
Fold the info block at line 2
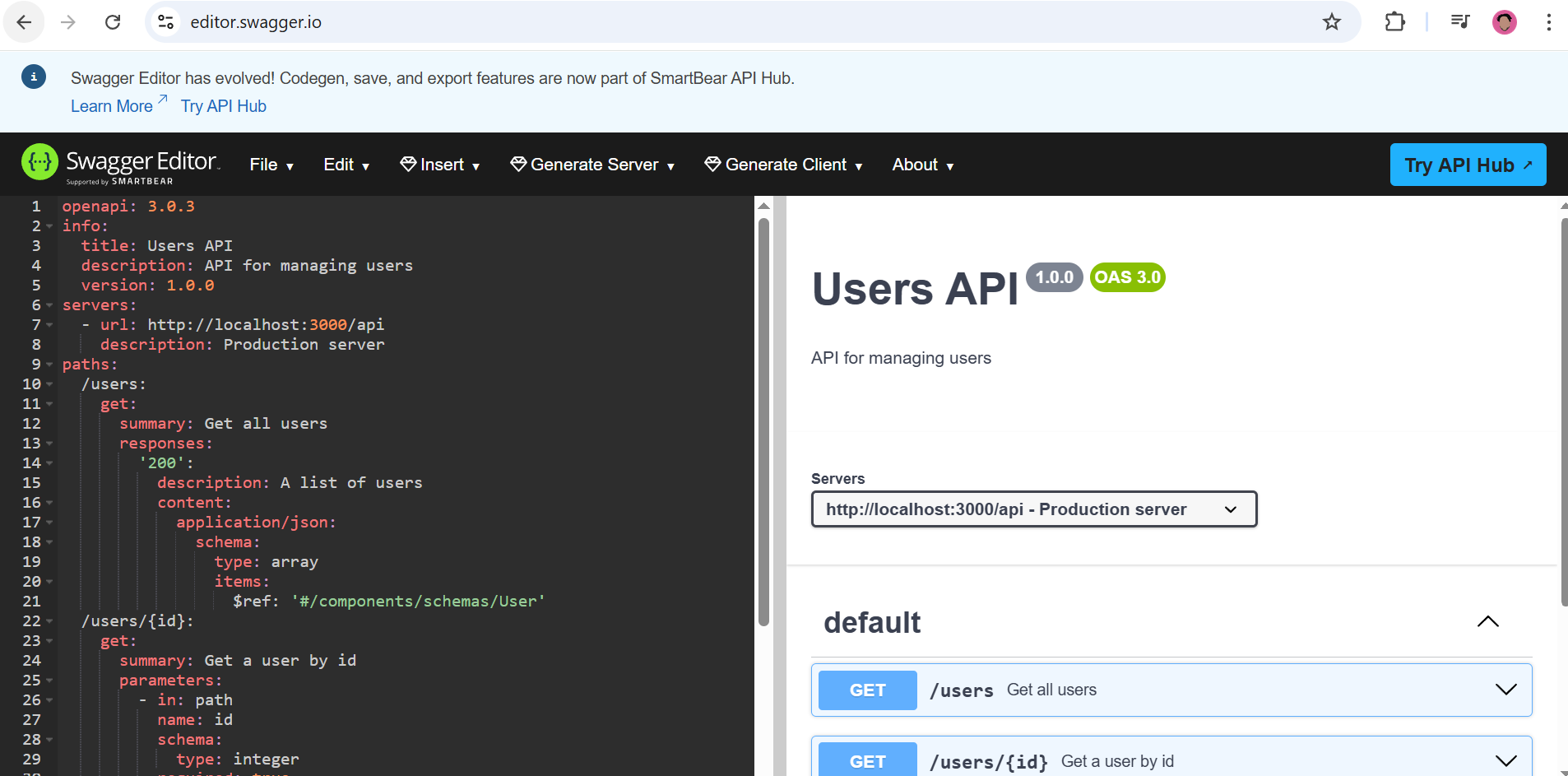point(49,226)
